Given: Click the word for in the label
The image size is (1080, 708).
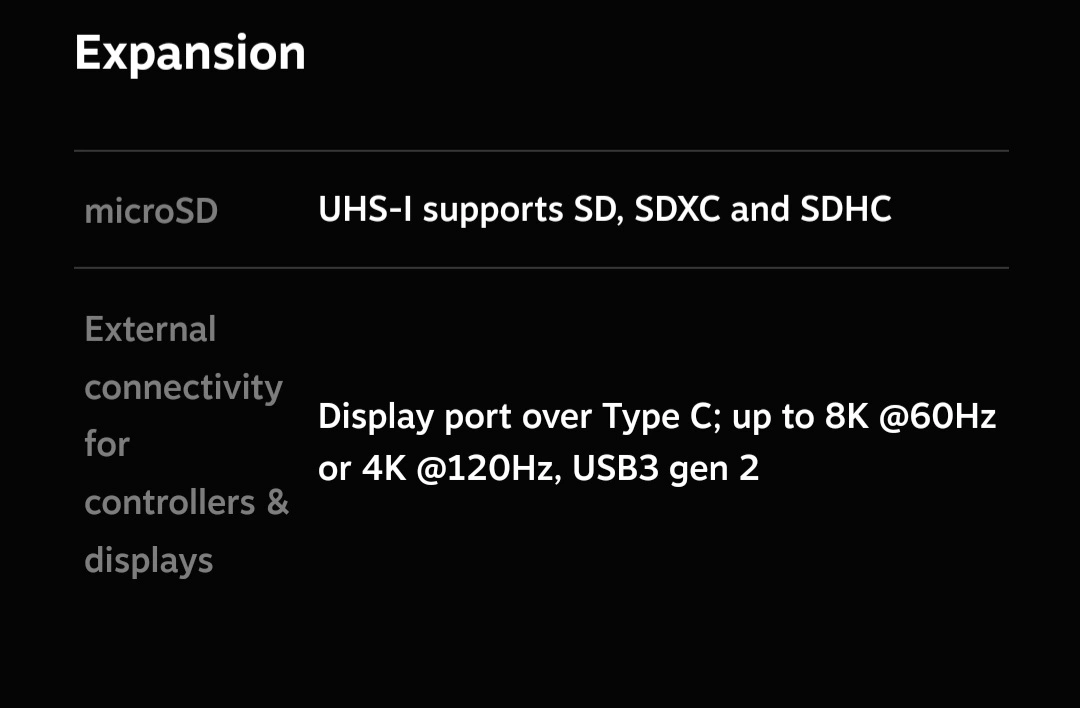Looking at the screenshot, I should [107, 444].
